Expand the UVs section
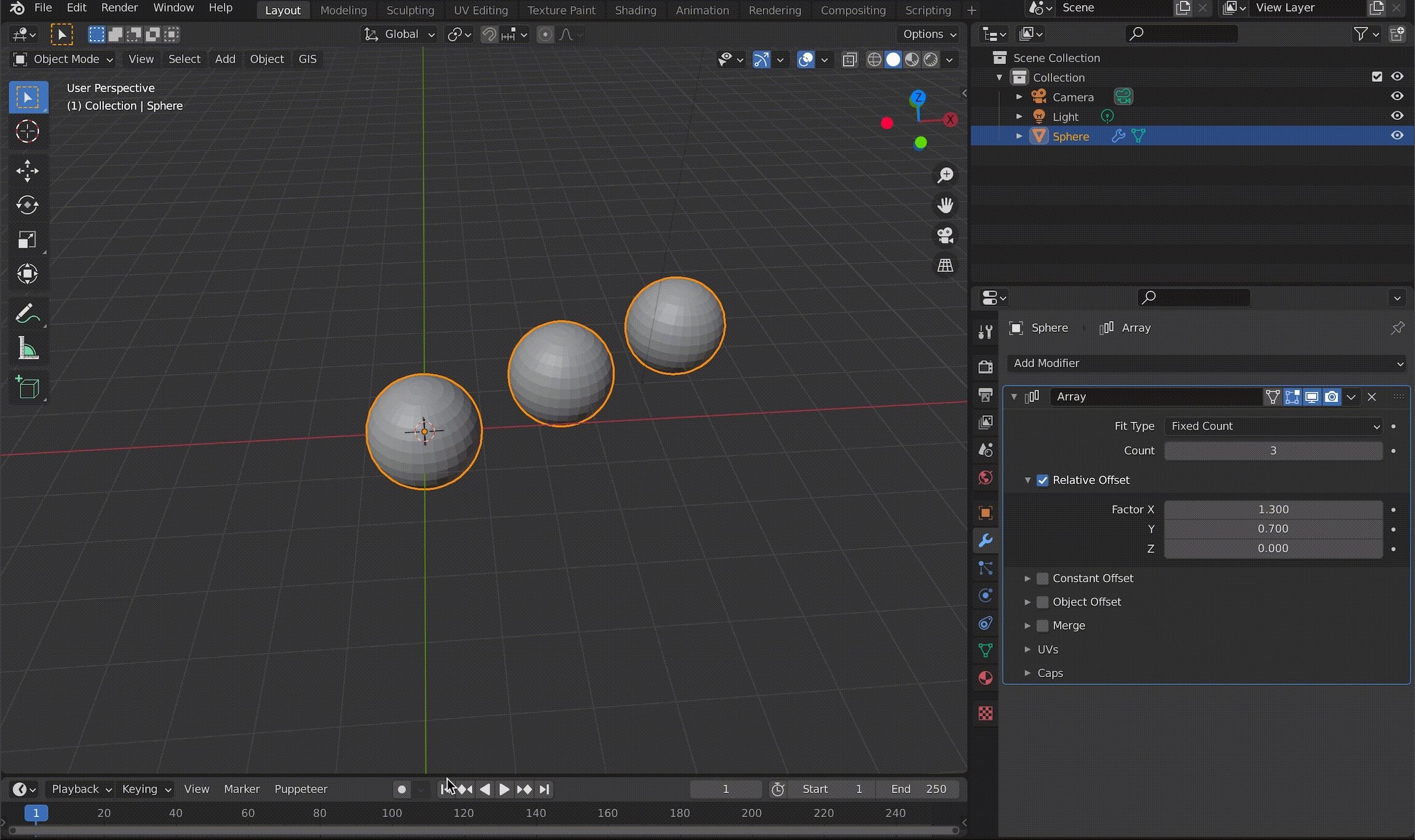This screenshot has height=840, width=1415. tap(1027, 649)
